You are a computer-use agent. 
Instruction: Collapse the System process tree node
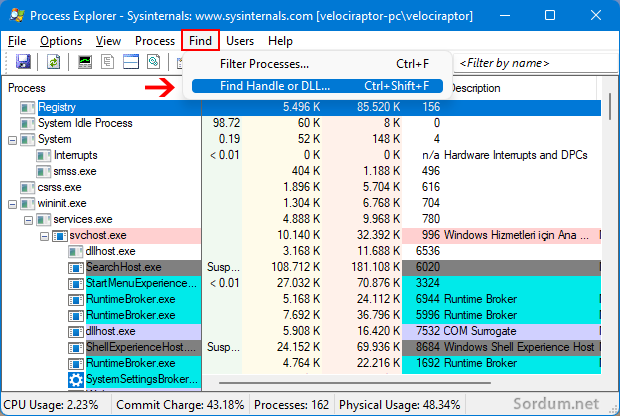tap(13, 140)
